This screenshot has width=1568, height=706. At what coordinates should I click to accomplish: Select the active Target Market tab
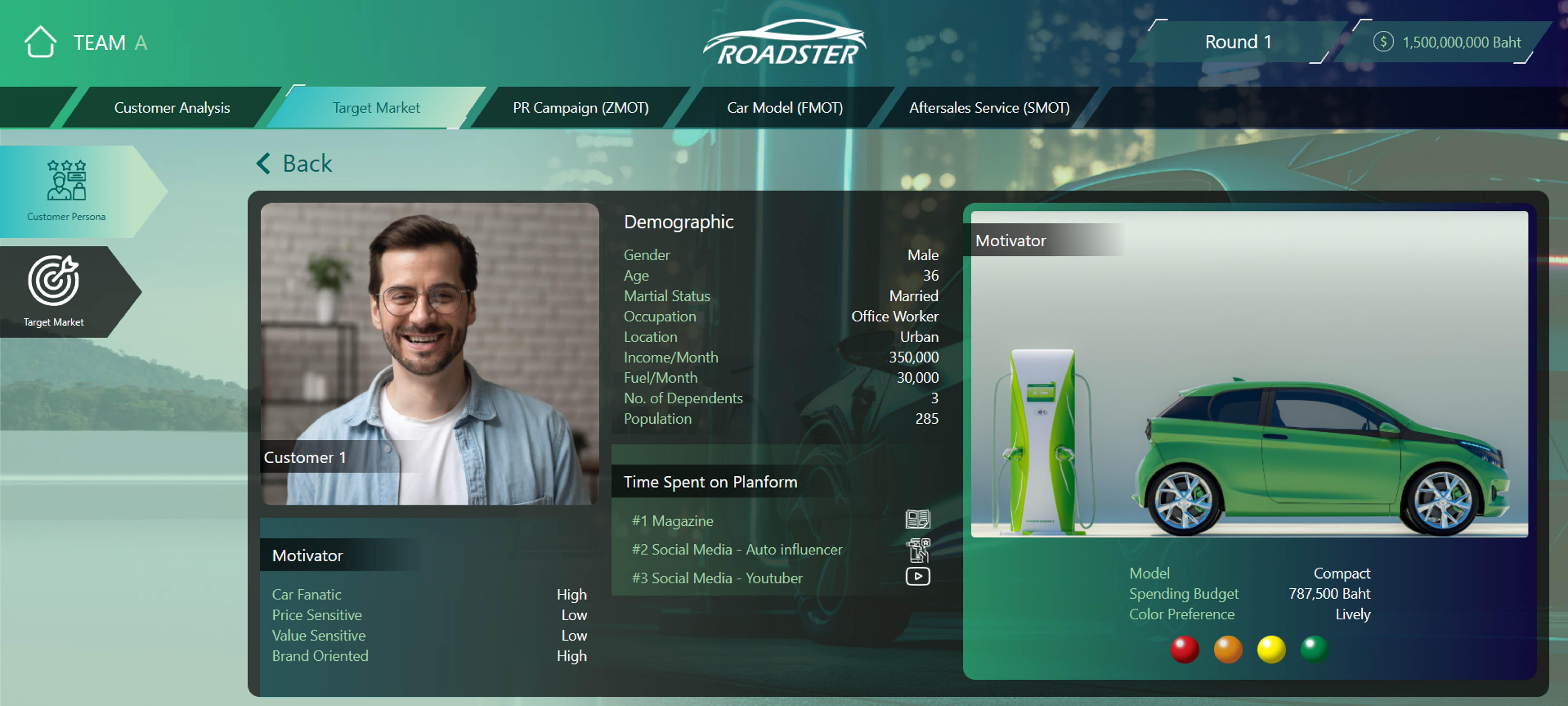click(376, 108)
